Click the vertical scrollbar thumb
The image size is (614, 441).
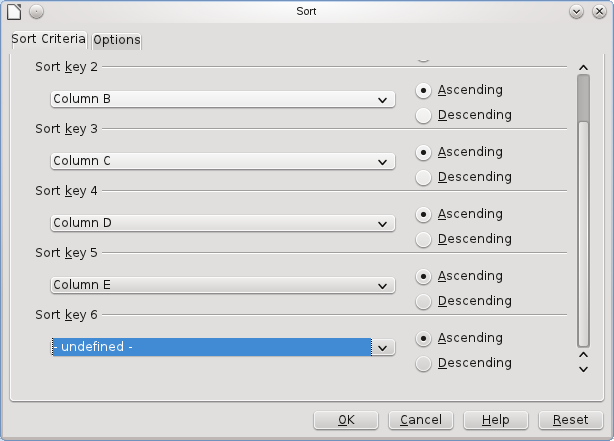pyautogui.click(x=583, y=97)
